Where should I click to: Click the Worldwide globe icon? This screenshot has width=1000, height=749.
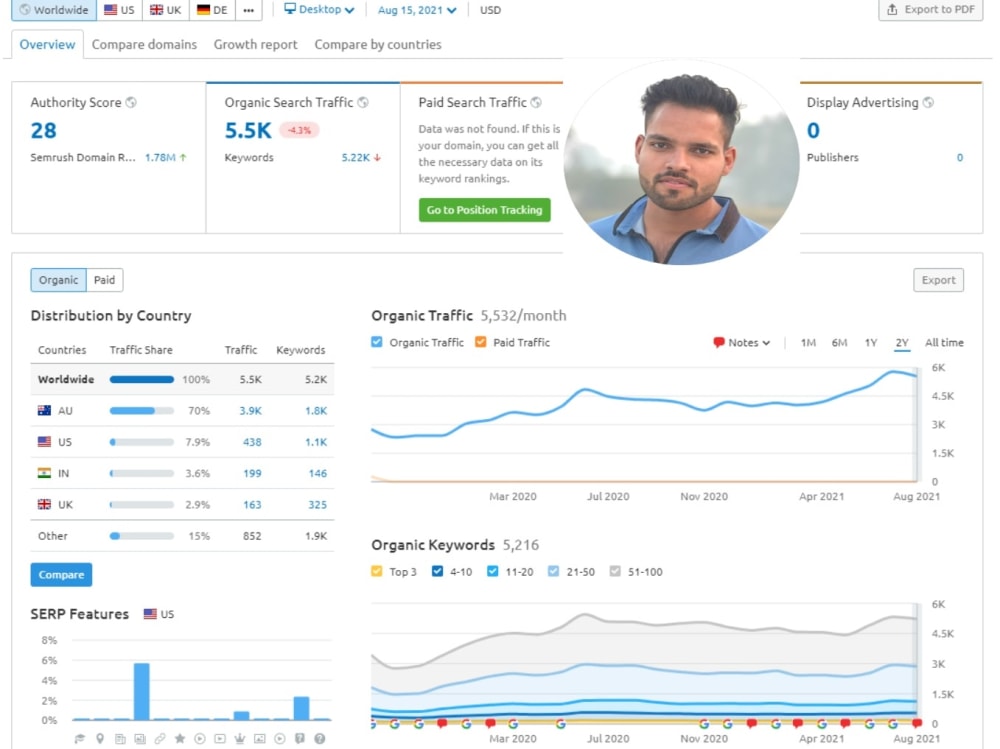point(25,10)
